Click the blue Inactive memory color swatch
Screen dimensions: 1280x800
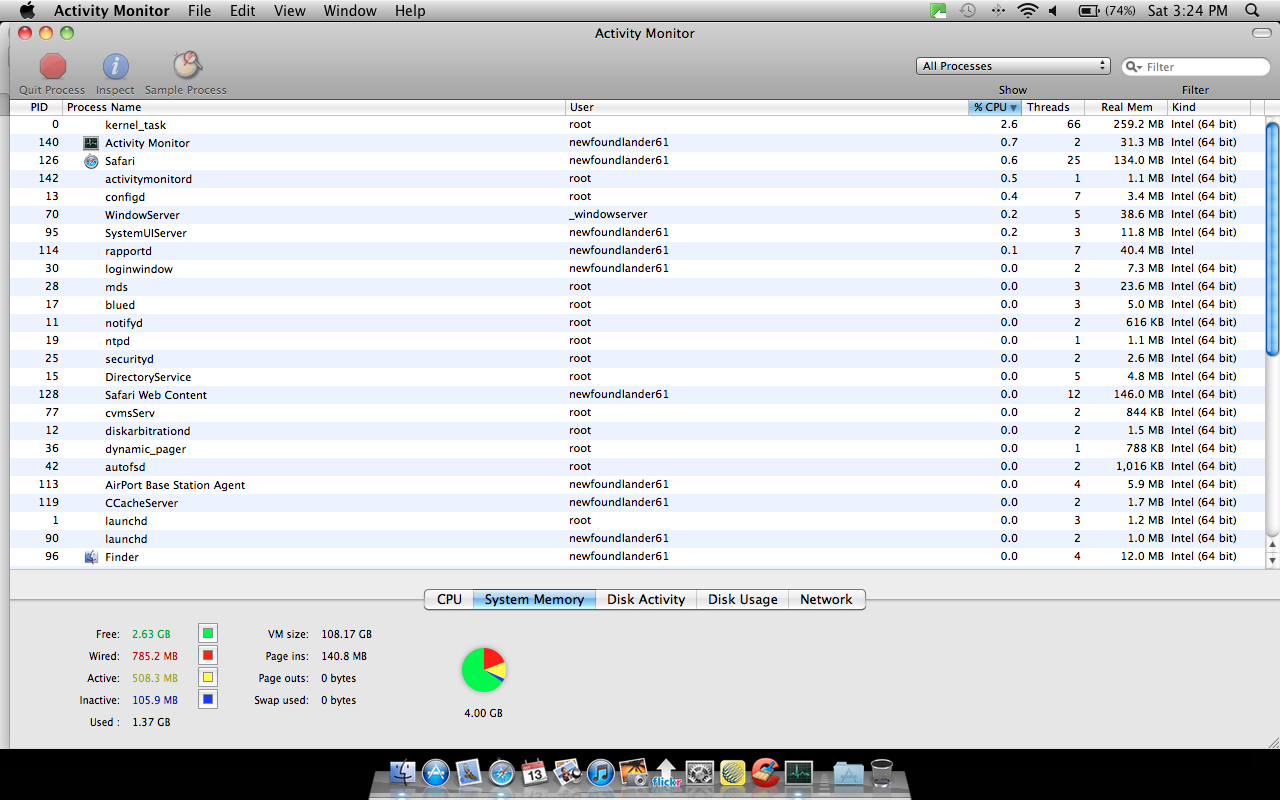(x=207, y=699)
